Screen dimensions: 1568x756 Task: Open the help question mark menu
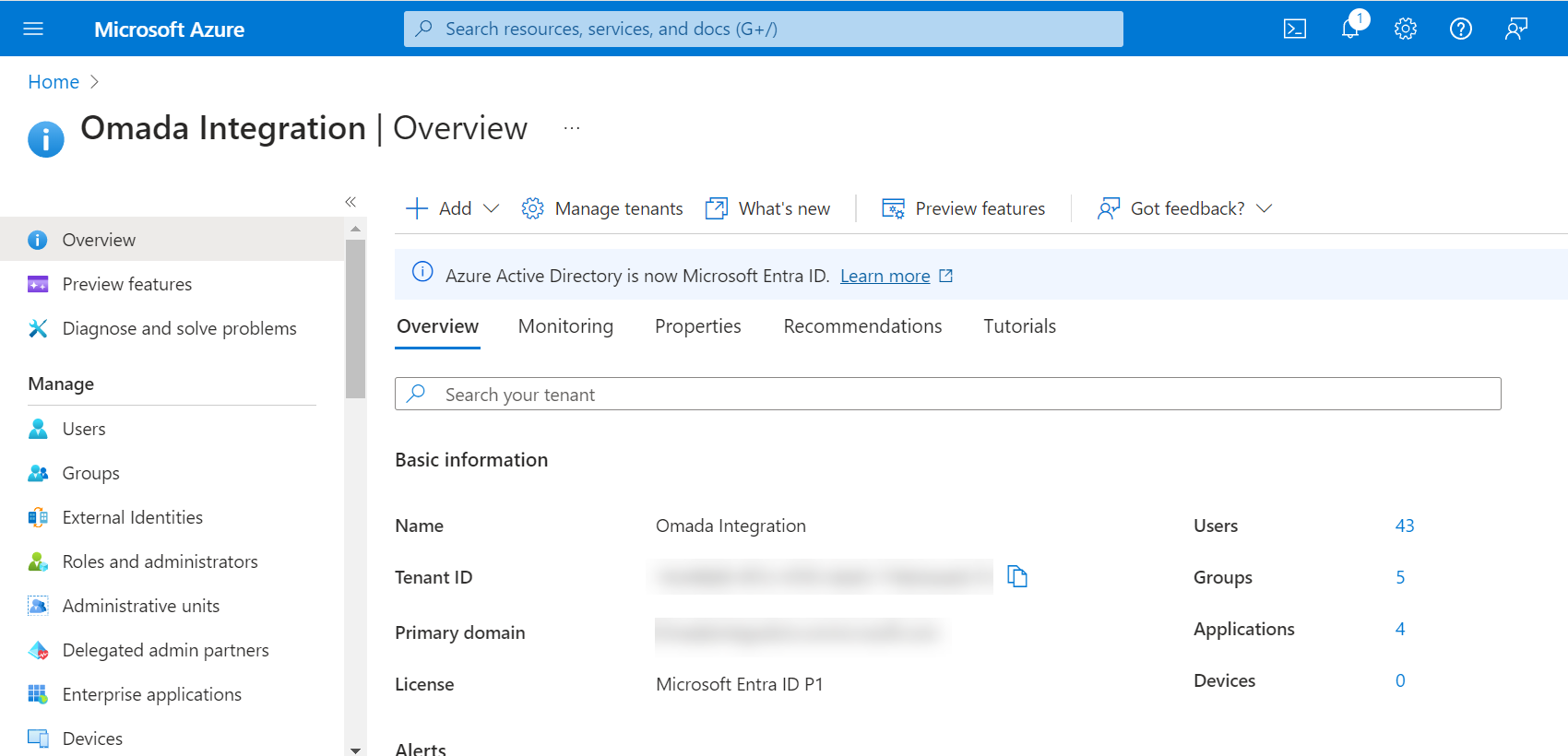[1461, 29]
